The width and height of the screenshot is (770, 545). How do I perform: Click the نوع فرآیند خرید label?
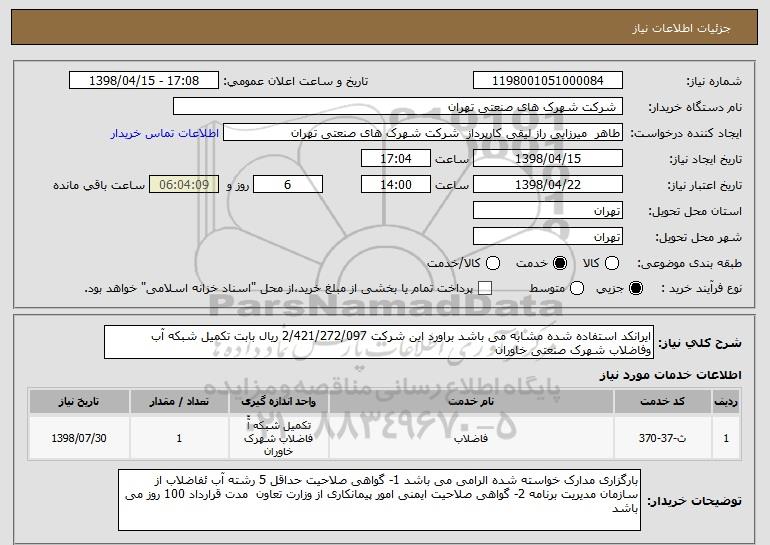pyautogui.click(x=701, y=289)
